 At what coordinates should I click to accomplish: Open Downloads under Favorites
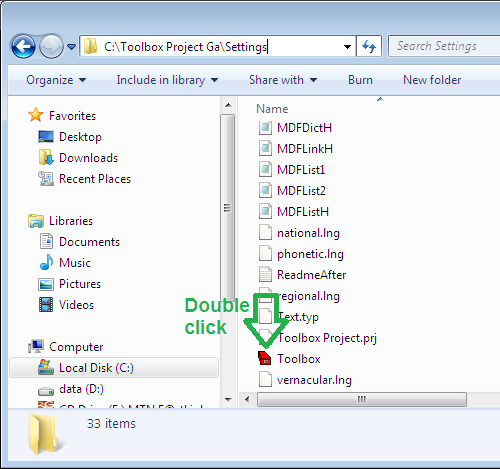pos(88,158)
